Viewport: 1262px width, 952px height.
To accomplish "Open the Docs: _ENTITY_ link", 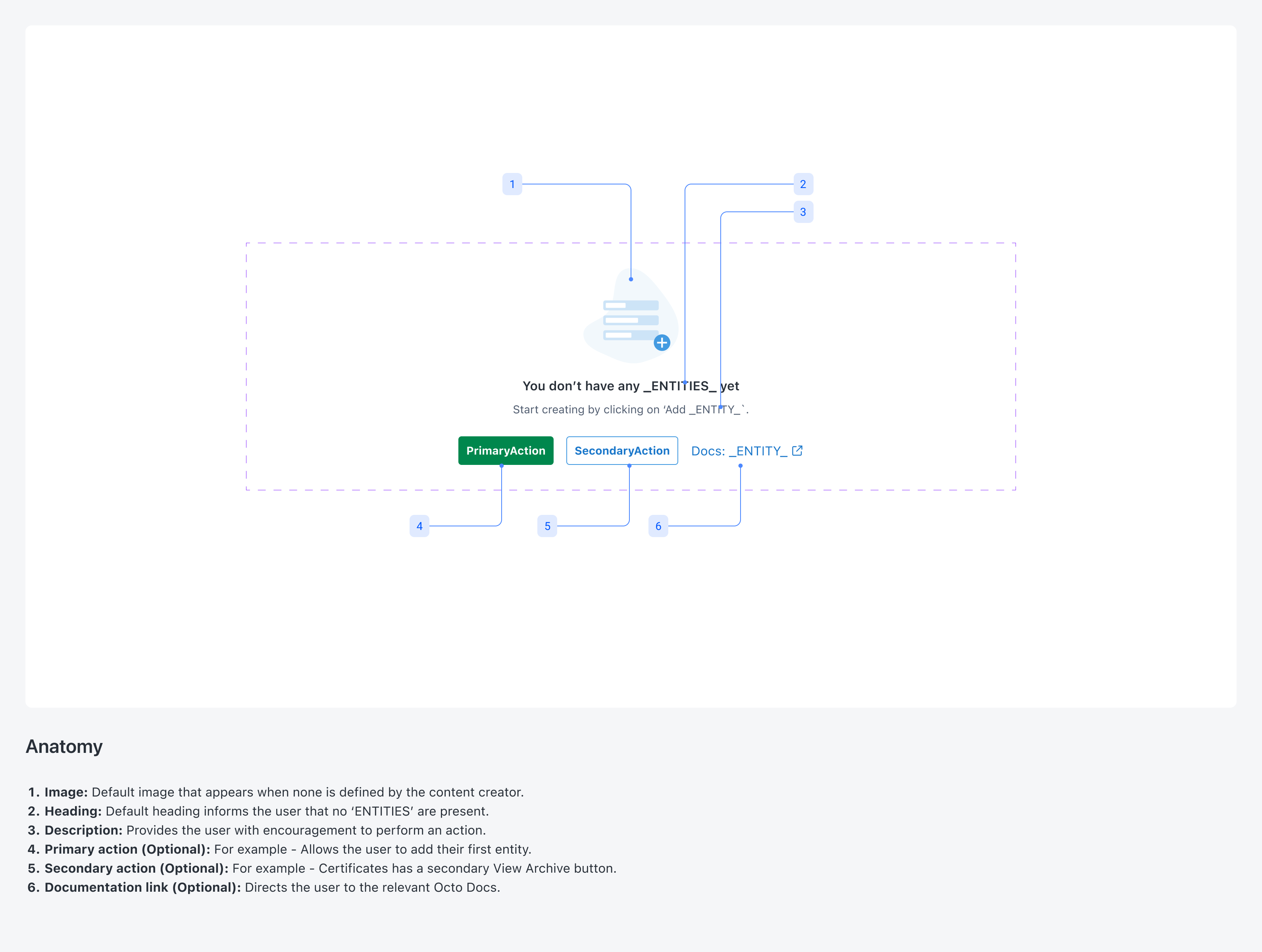I will pyautogui.click(x=739, y=451).
